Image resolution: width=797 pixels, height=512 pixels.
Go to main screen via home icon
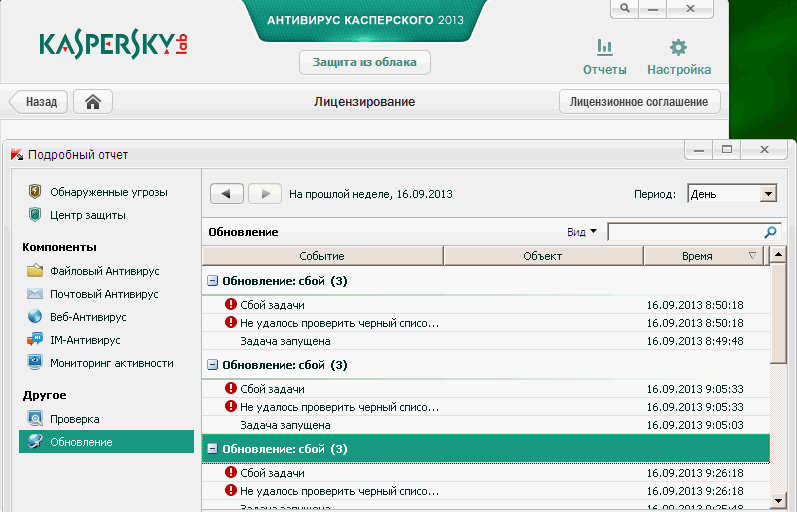pos(93,102)
